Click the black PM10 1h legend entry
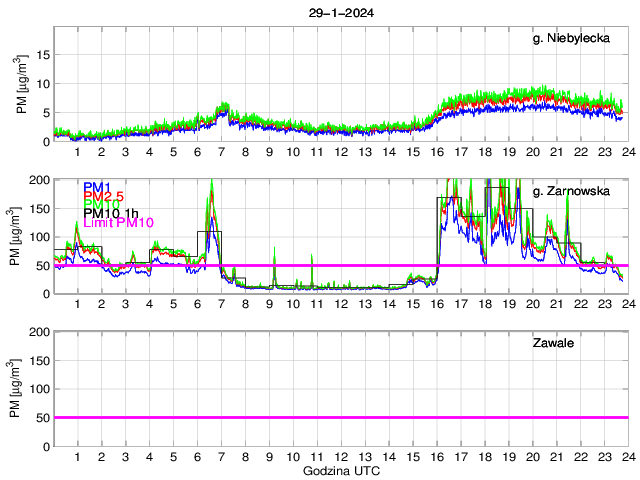The image size is (640, 480). (111, 213)
